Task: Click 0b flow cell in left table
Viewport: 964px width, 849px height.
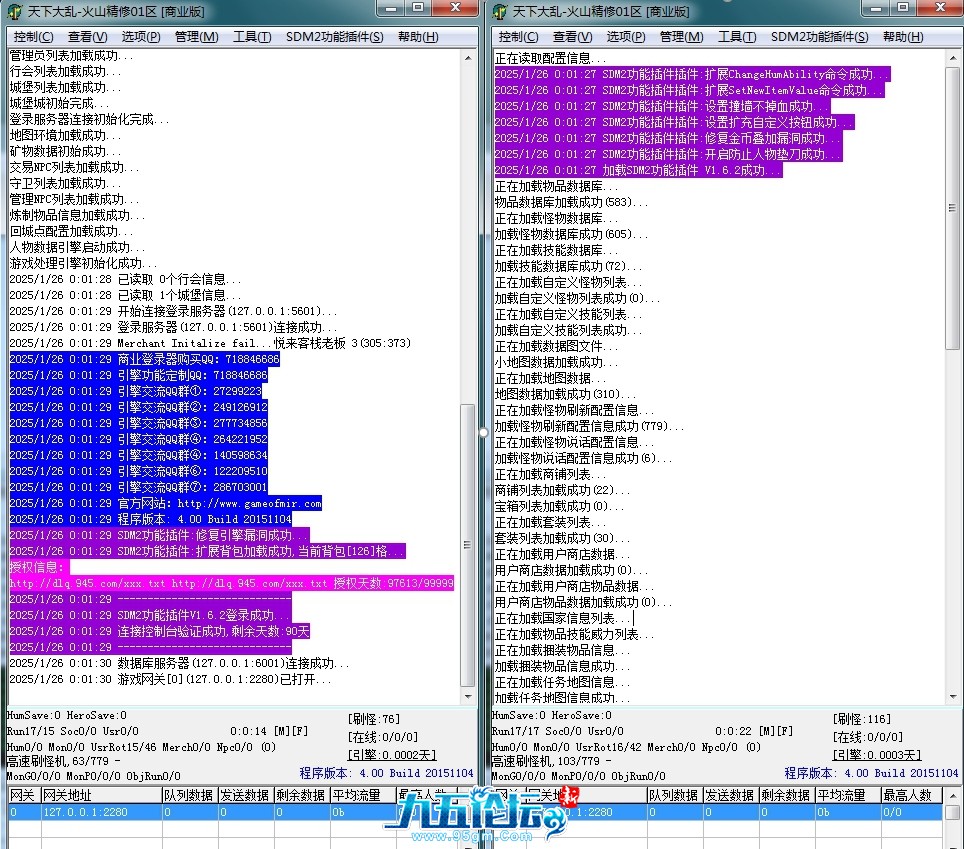Action: pos(363,812)
